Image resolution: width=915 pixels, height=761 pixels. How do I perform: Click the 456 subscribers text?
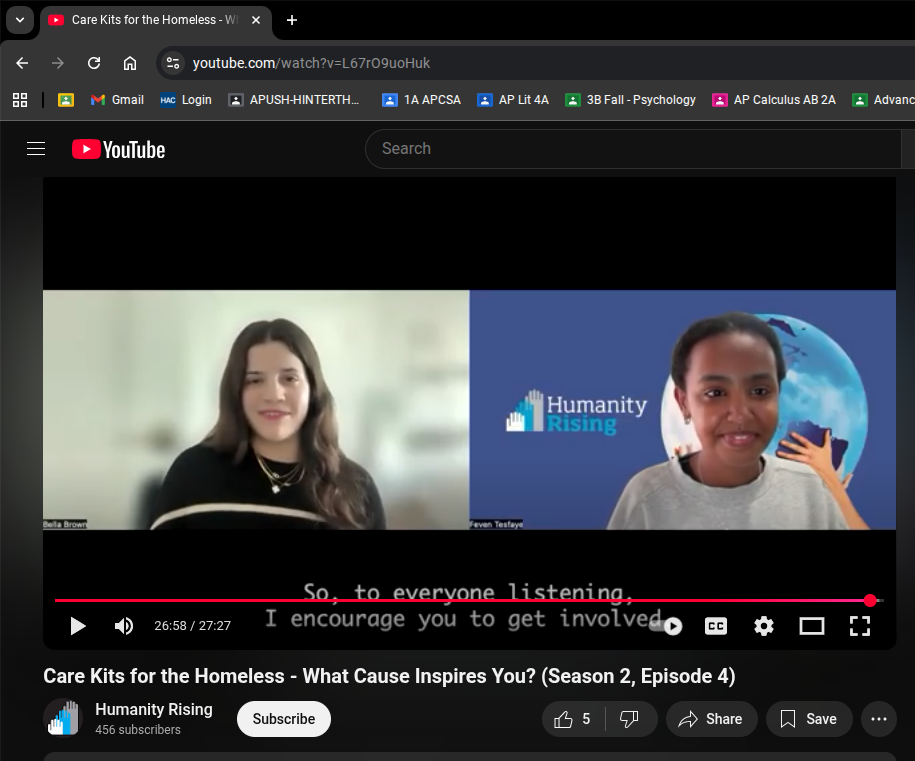tap(138, 729)
